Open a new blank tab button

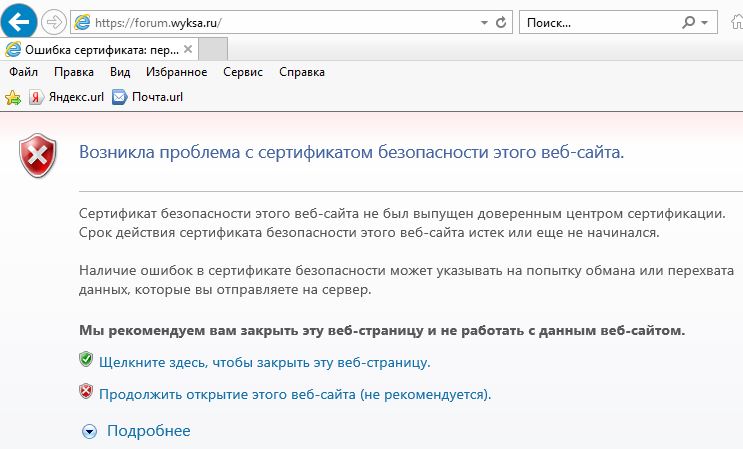(x=212, y=49)
